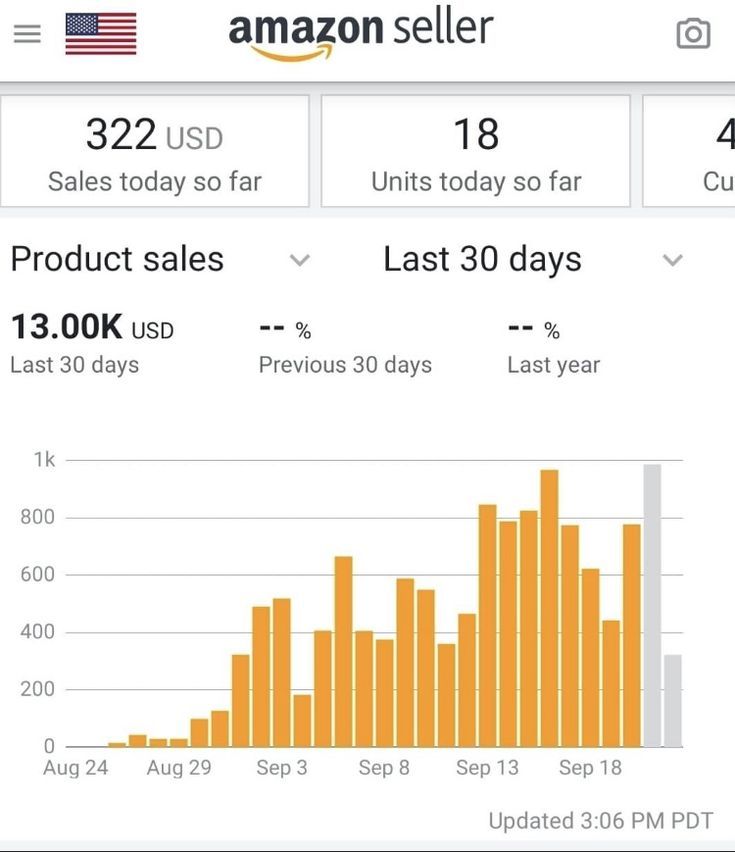Screen dimensions: 735x852
Task: Select the short gray bar for today
Action: click(673, 700)
